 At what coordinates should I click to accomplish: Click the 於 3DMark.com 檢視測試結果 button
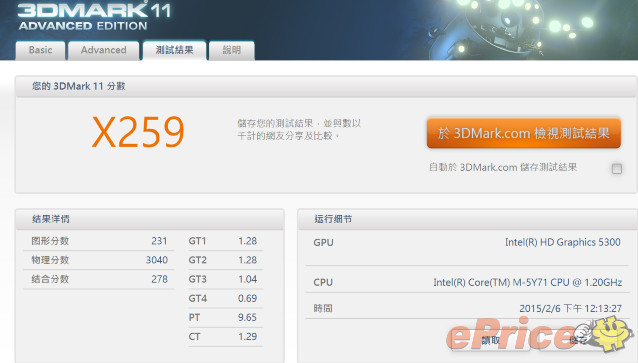point(524,133)
